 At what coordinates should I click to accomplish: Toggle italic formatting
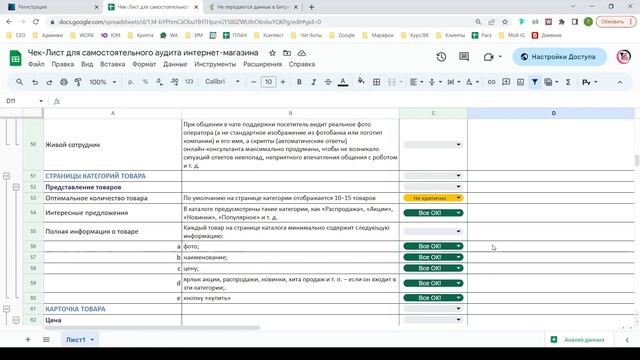313,82
